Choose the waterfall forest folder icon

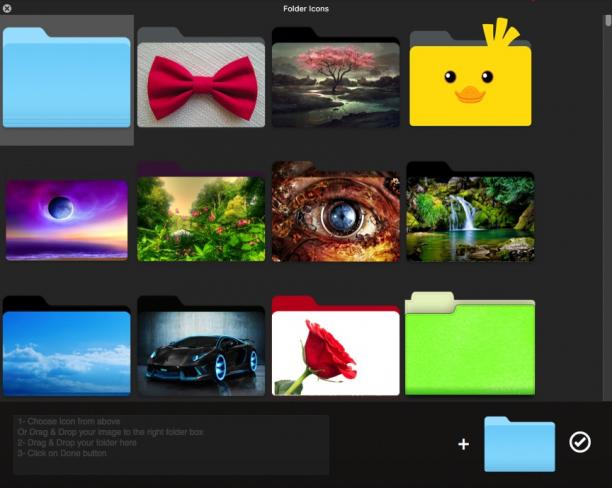(470, 212)
